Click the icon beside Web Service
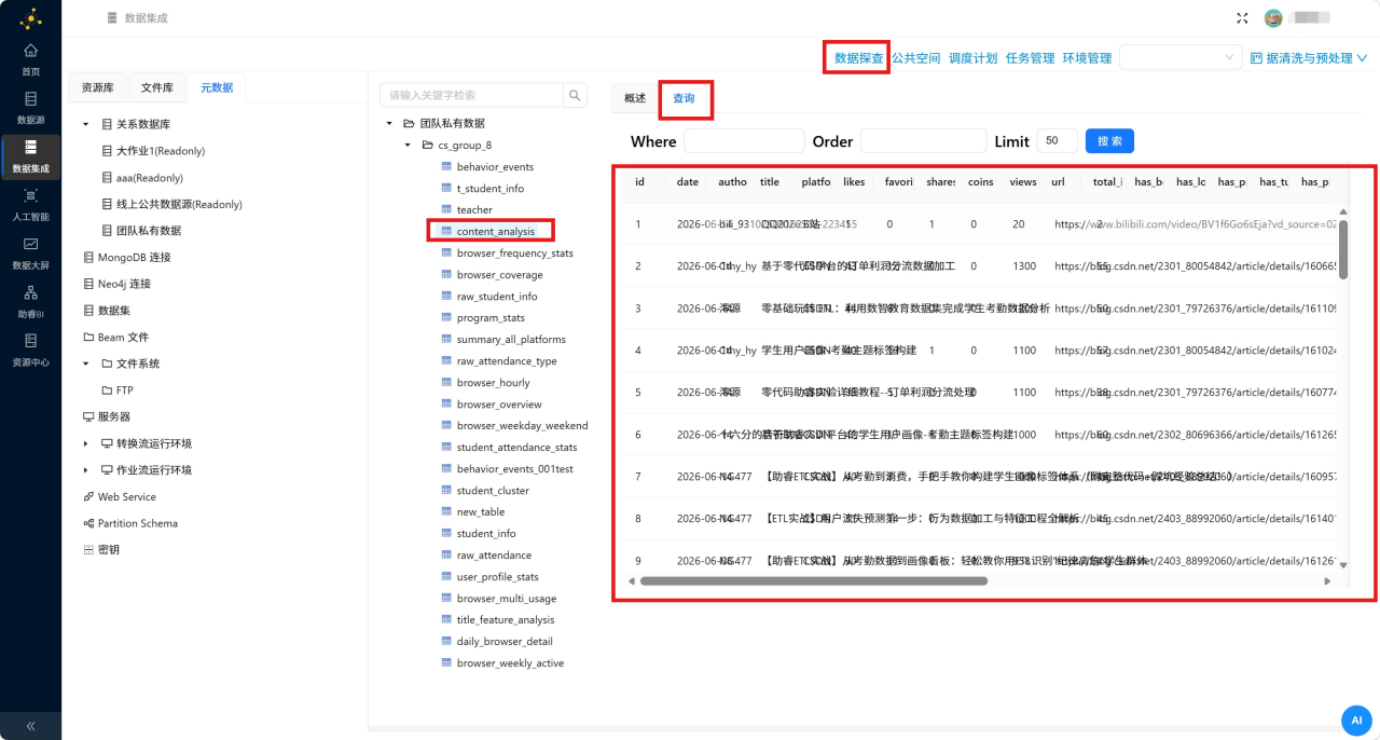Viewport: 1380px width, 740px height. pos(89,497)
